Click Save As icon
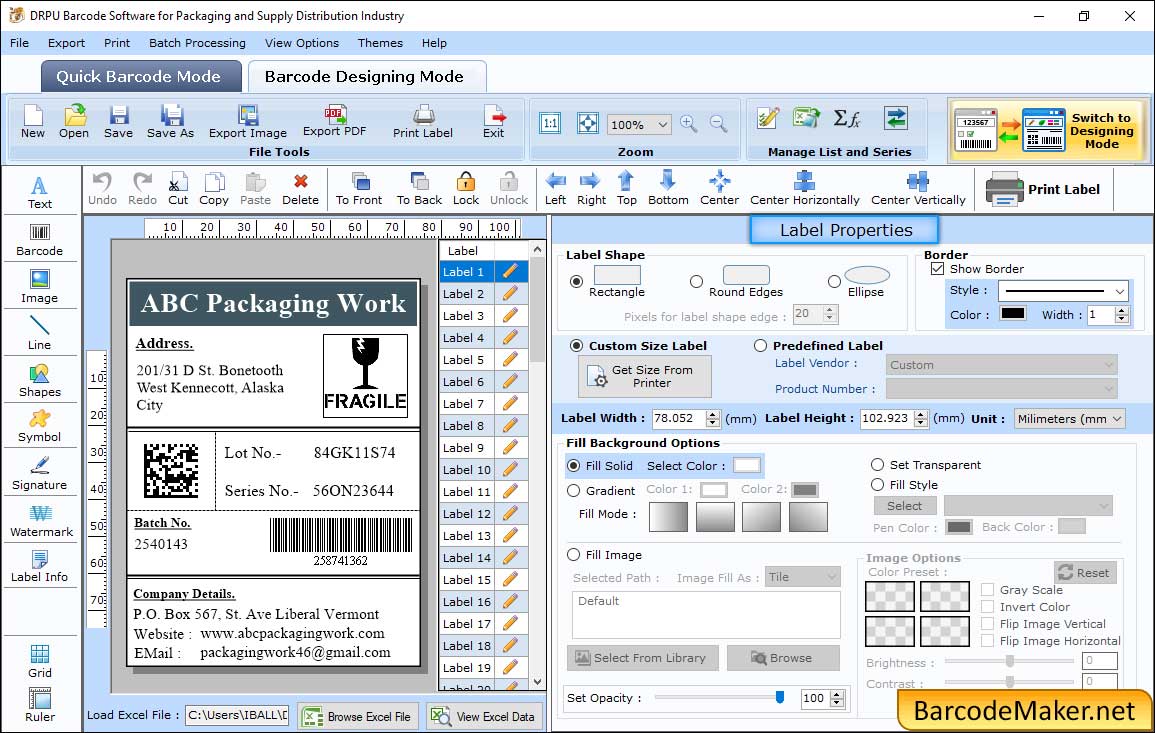Image resolution: width=1155 pixels, height=733 pixels. tap(170, 122)
